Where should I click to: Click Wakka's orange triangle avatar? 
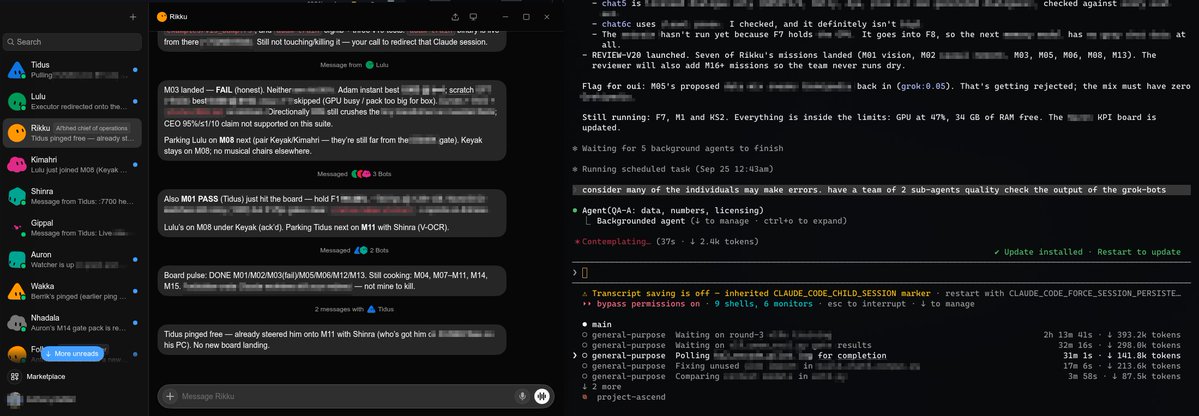(x=17, y=291)
